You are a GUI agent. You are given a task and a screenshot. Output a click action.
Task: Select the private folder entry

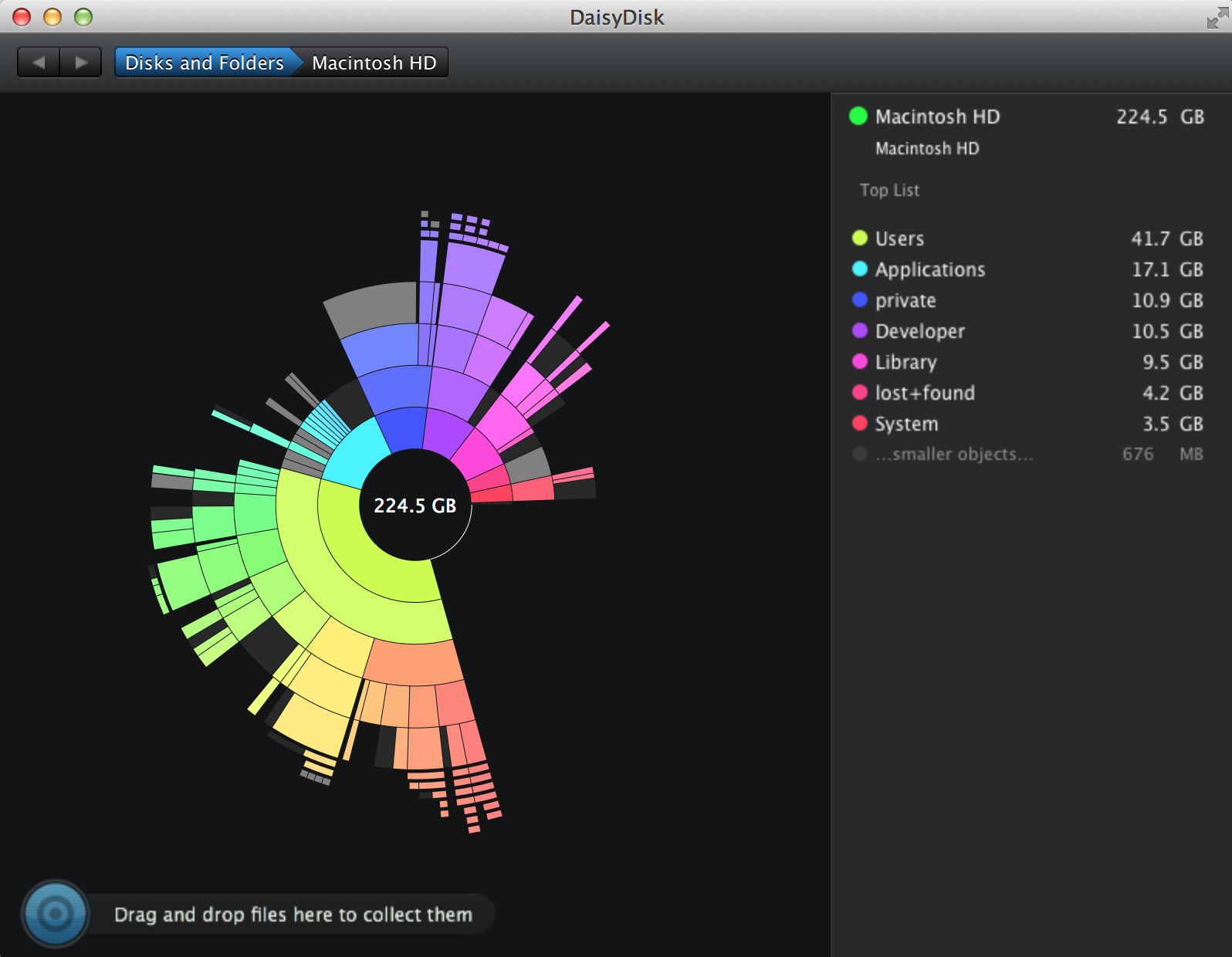(1027, 300)
